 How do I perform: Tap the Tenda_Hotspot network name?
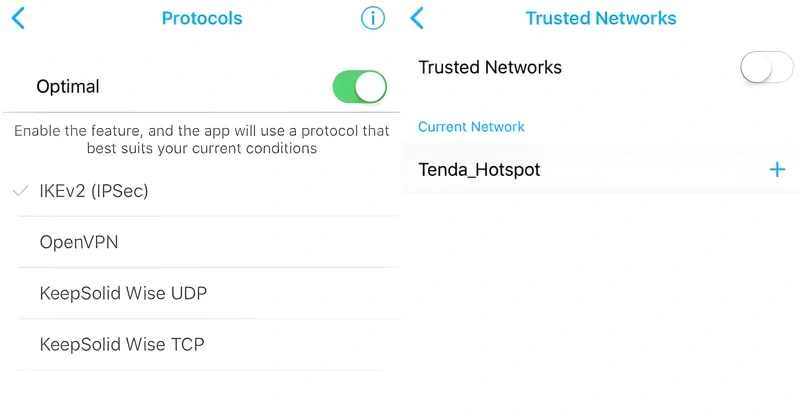point(479,170)
